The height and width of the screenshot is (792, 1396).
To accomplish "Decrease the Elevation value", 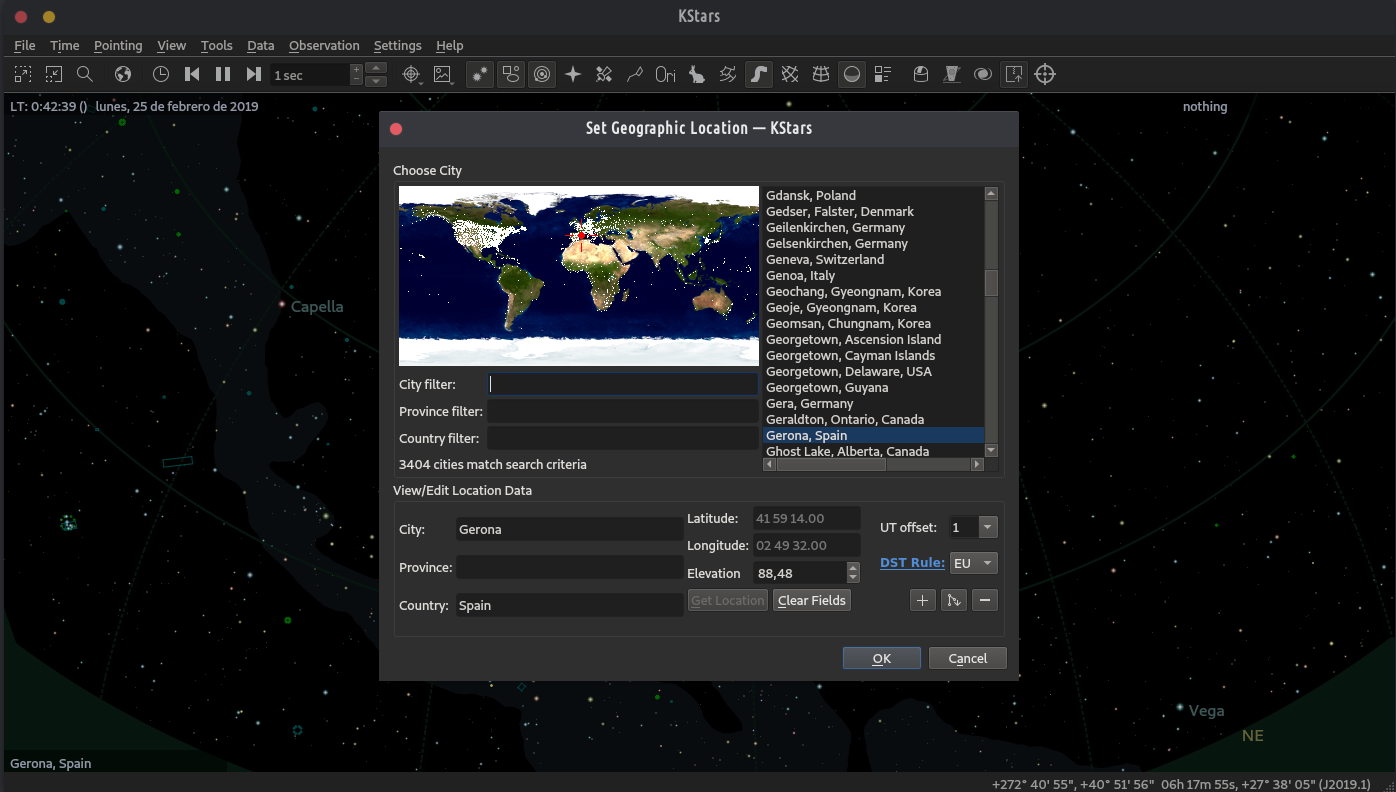I will point(853,578).
